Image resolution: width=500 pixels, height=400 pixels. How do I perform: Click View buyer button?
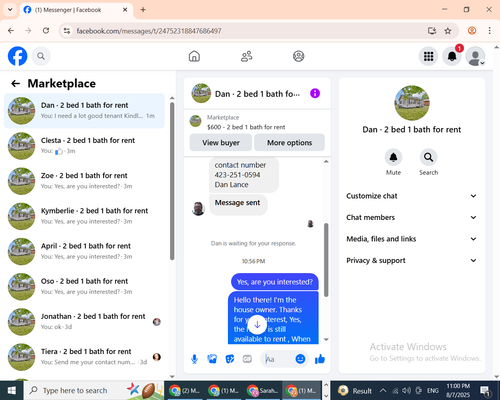pos(221,143)
